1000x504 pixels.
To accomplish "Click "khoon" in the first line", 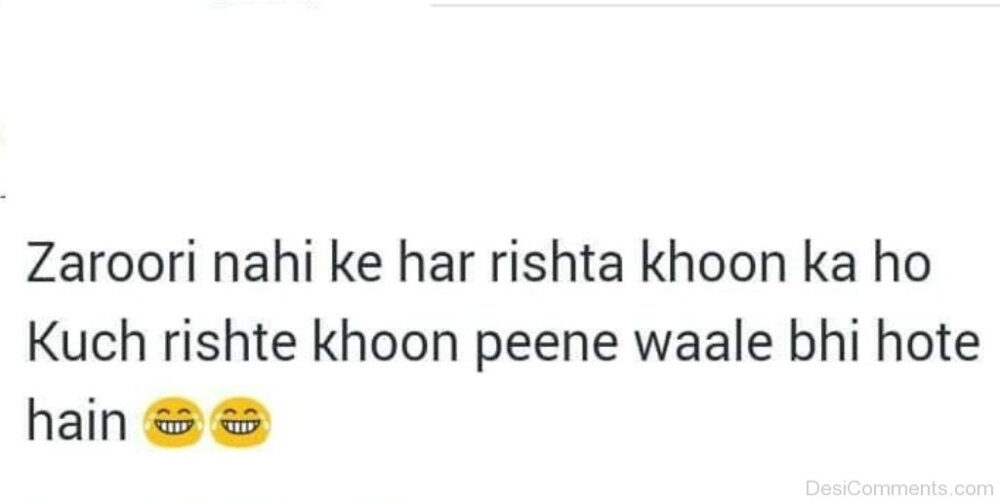I will pyautogui.click(x=713, y=262).
